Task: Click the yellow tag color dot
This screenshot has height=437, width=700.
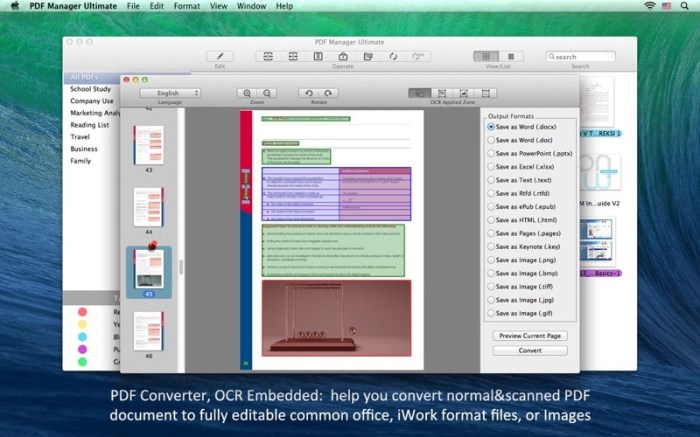Action: coord(82,324)
